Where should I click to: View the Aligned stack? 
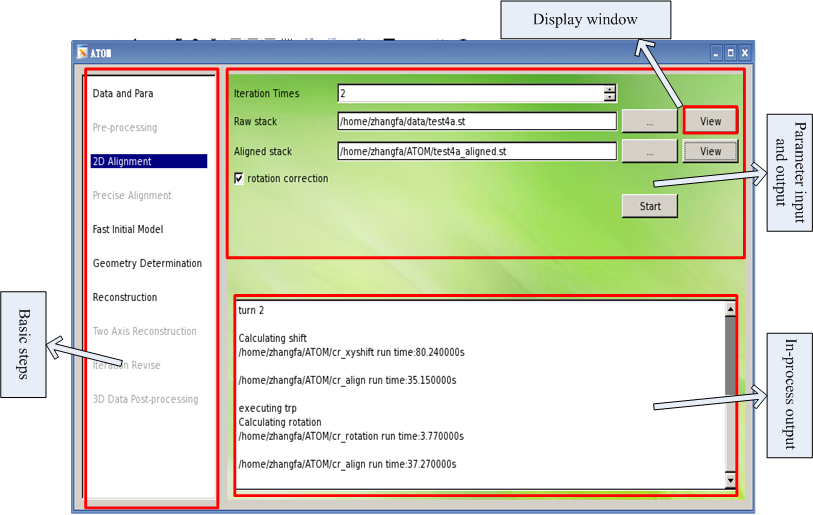(x=710, y=152)
